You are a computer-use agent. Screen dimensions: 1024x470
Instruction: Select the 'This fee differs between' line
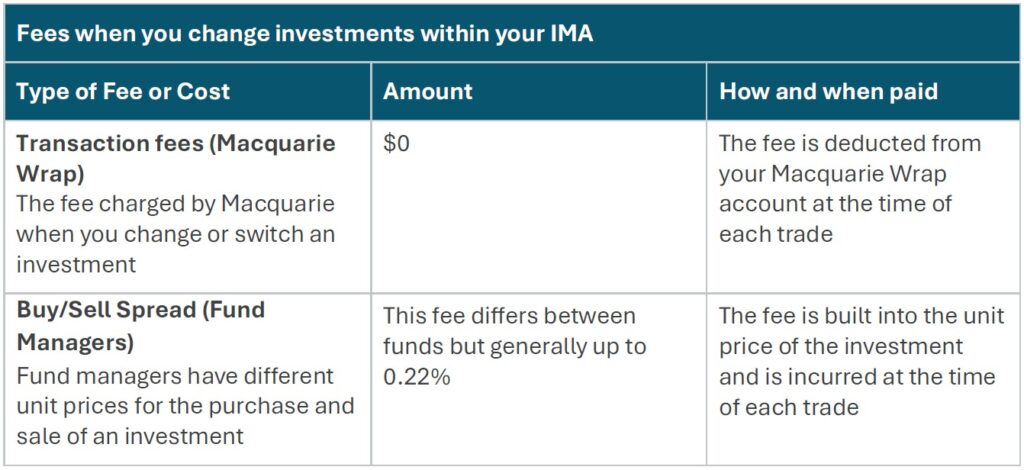509,316
